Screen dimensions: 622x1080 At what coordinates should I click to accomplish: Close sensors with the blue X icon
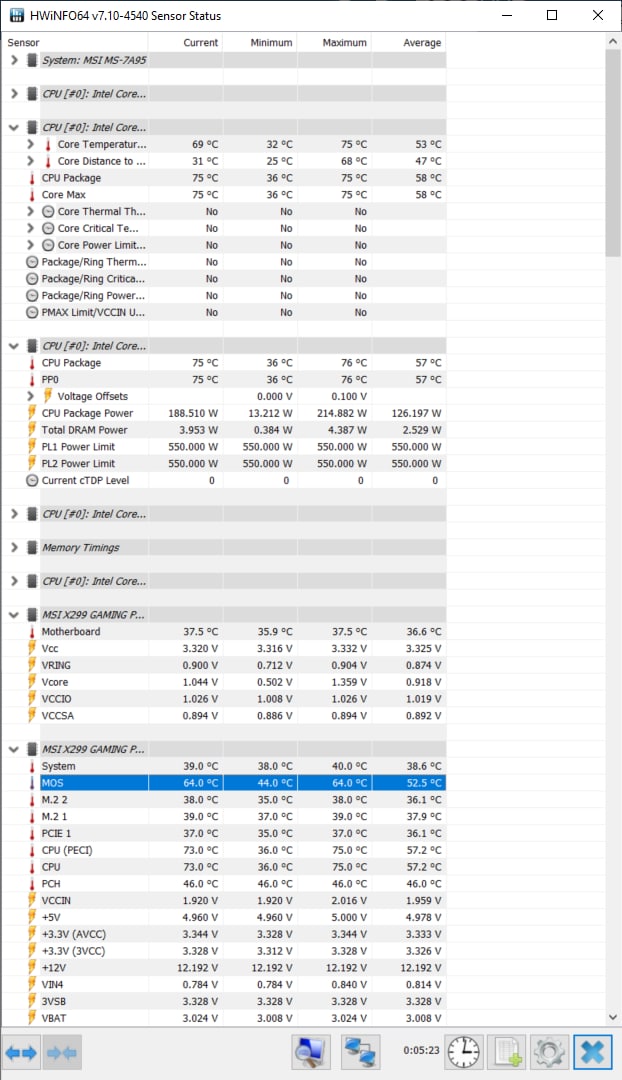coord(592,1052)
